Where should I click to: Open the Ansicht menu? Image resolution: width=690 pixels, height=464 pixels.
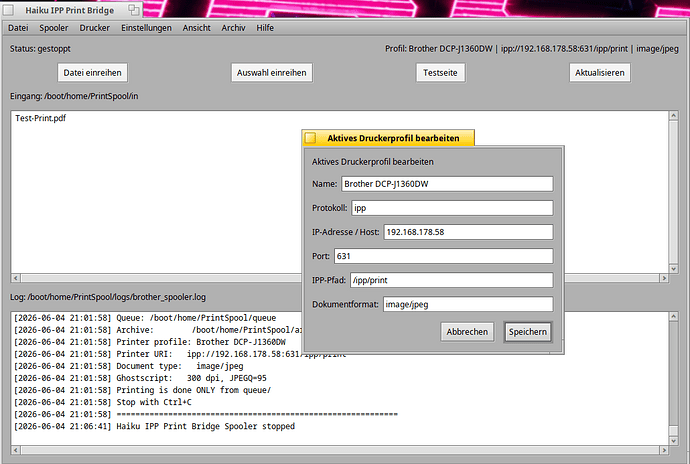click(x=197, y=28)
